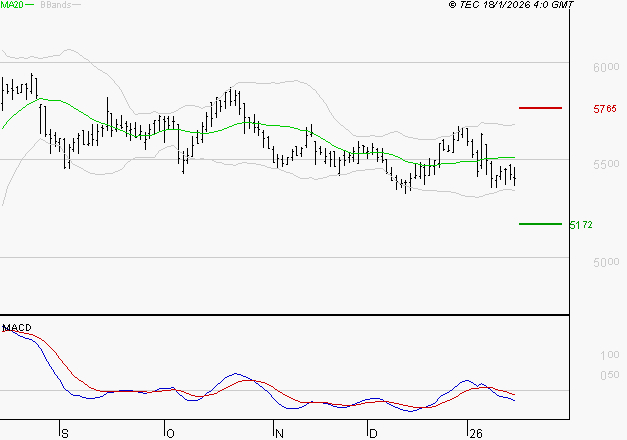Click the TEC 18/1/2026 copyright timestamp
627x440 pixels.
click(511, 4)
